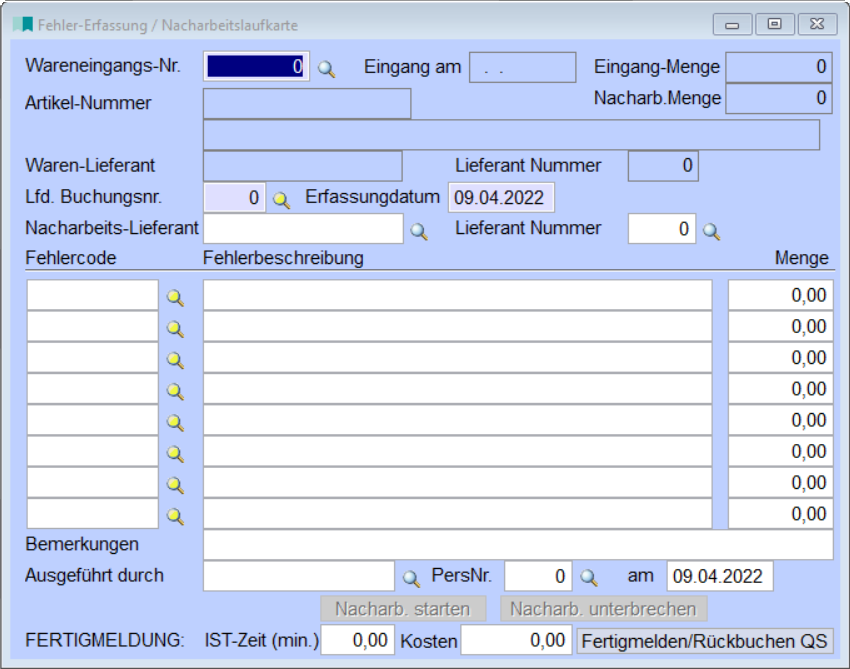
Task: Maximize the Fehler-Erfassung window
Action: (774, 25)
